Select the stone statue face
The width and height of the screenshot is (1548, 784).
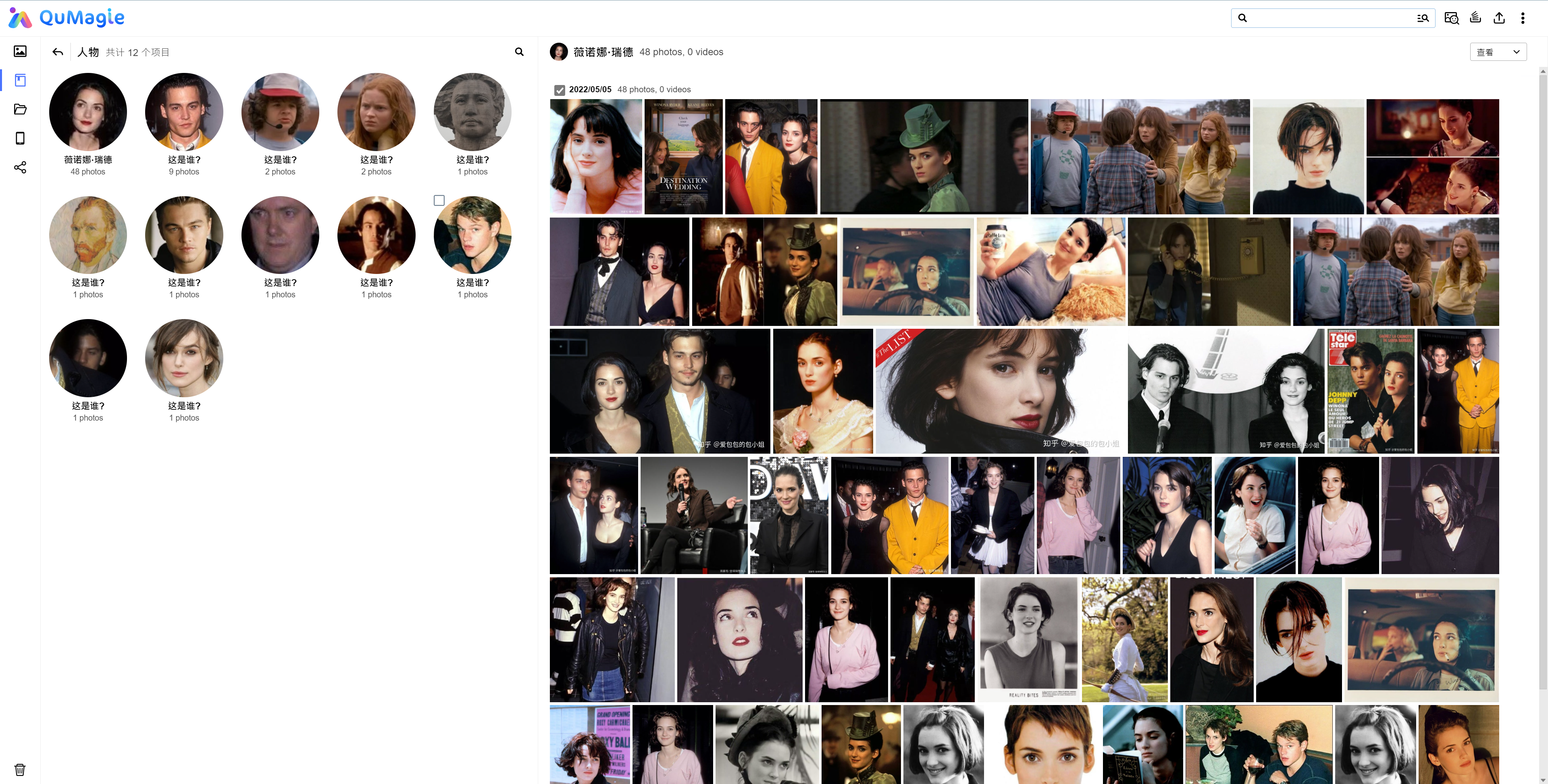point(472,112)
